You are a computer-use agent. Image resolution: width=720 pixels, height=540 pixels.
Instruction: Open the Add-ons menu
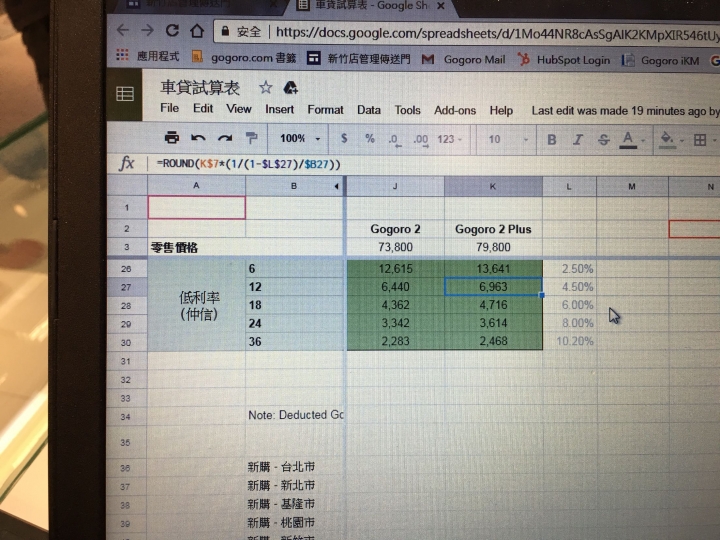pyautogui.click(x=455, y=111)
